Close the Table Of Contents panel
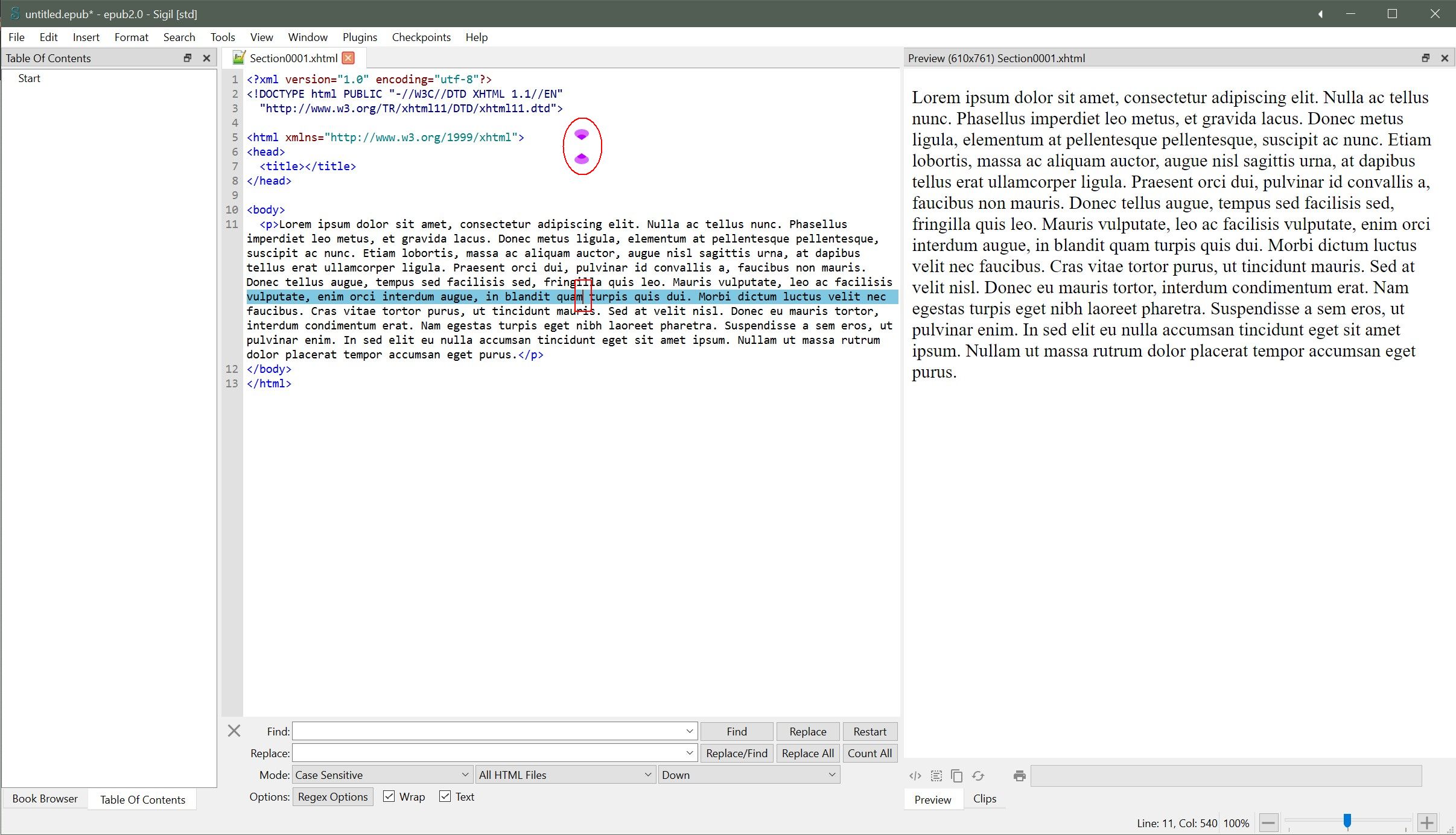The image size is (1456, 835). [x=206, y=58]
